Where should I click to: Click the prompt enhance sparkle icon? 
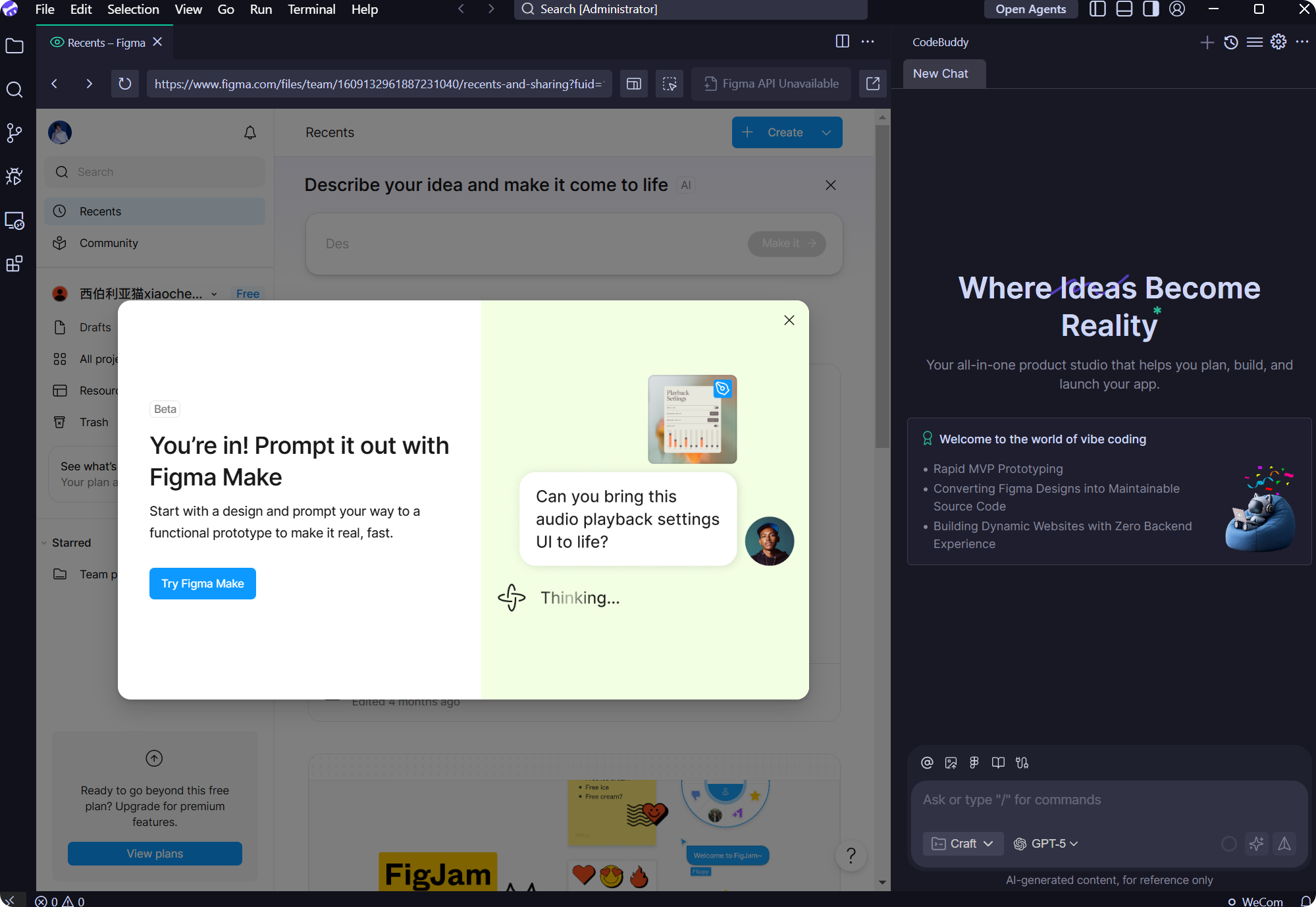(1257, 844)
